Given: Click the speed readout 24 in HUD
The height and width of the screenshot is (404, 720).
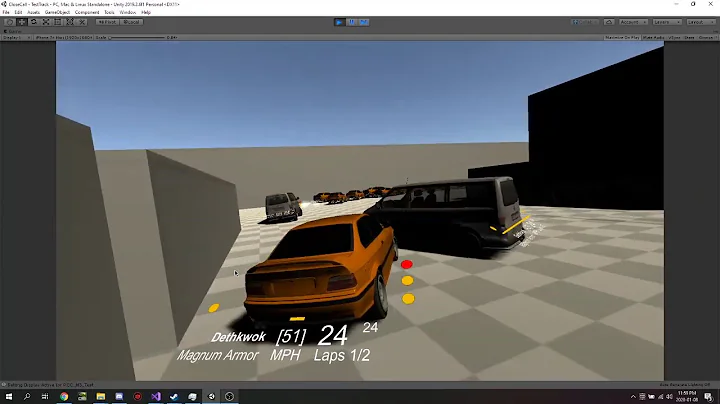Looking at the screenshot, I should pos(332,335).
